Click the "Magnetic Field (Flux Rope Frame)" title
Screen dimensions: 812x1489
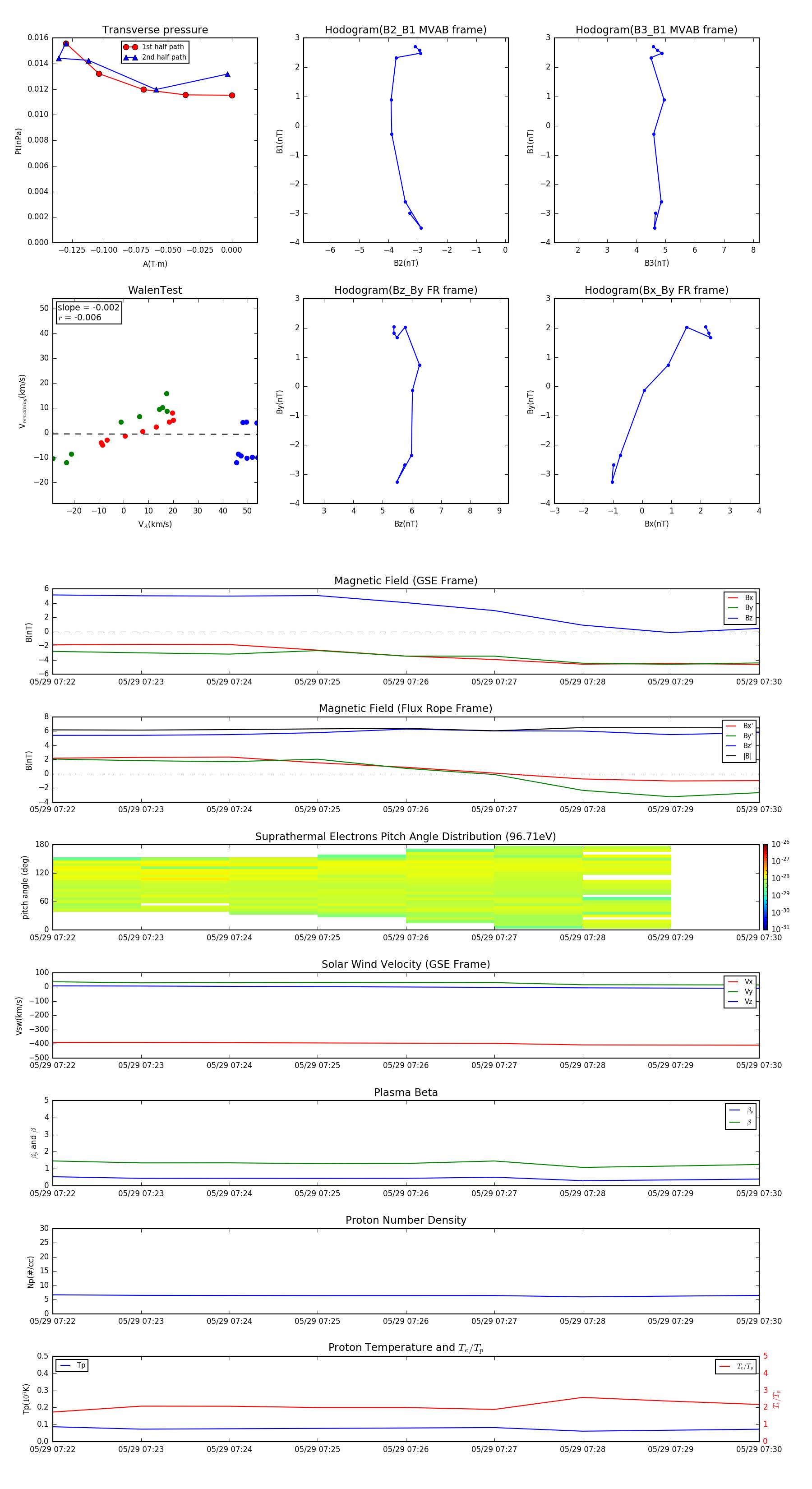coord(406,708)
